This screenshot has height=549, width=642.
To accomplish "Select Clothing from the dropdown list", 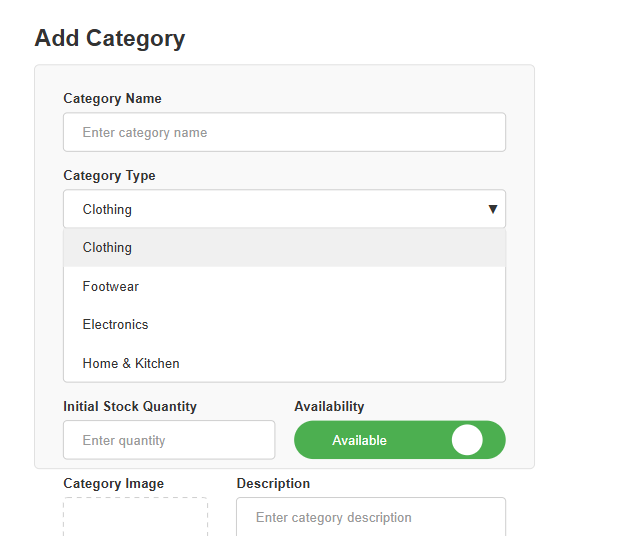I will 284,248.
